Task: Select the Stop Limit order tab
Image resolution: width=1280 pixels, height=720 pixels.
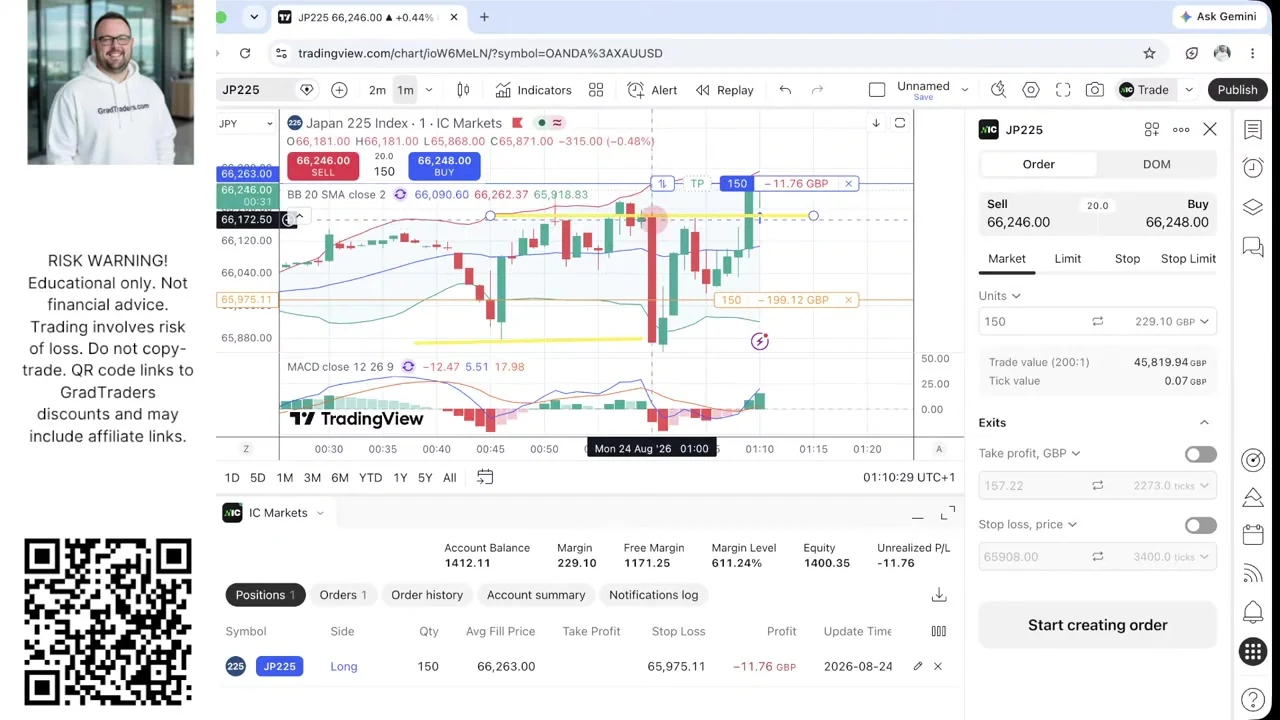Action: tap(1188, 259)
